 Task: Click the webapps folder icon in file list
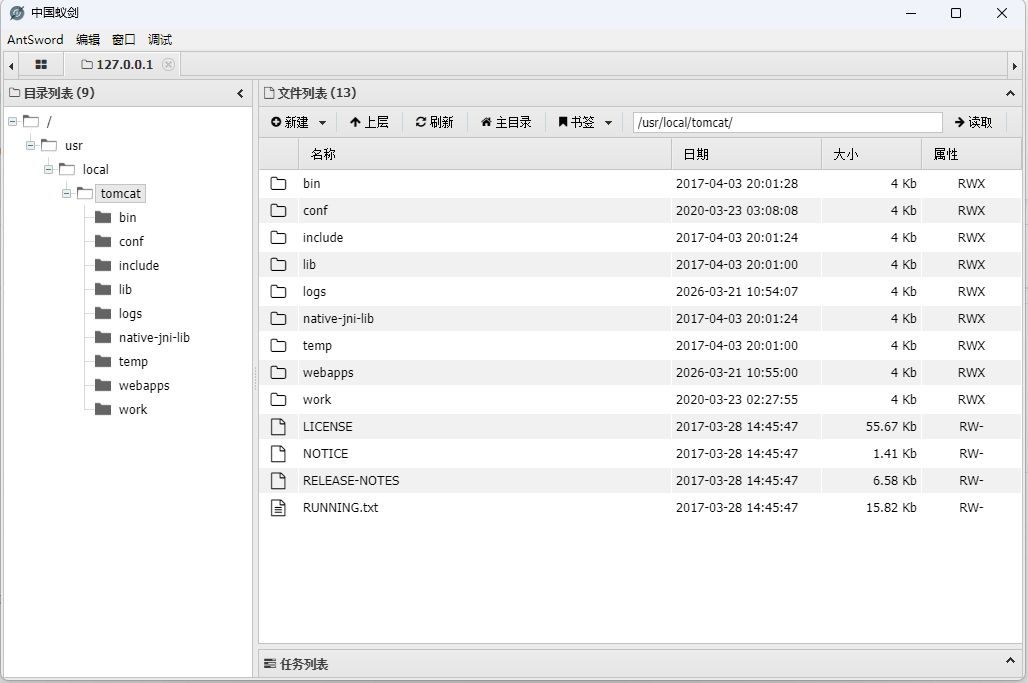coord(279,373)
